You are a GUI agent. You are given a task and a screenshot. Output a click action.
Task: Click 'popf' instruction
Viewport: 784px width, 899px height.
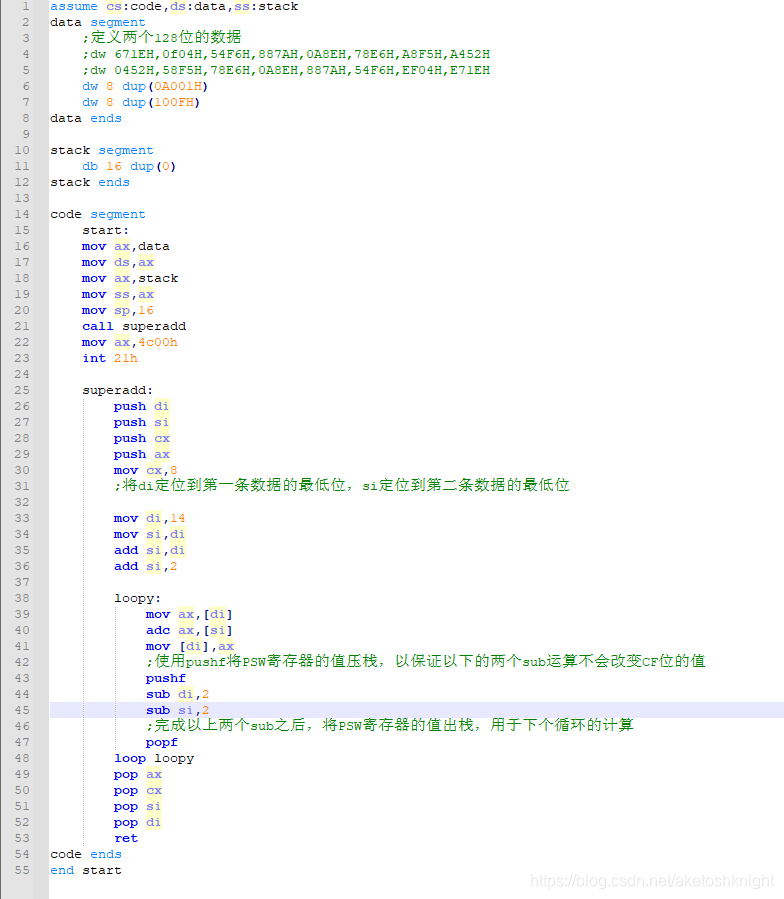click(x=162, y=743)
